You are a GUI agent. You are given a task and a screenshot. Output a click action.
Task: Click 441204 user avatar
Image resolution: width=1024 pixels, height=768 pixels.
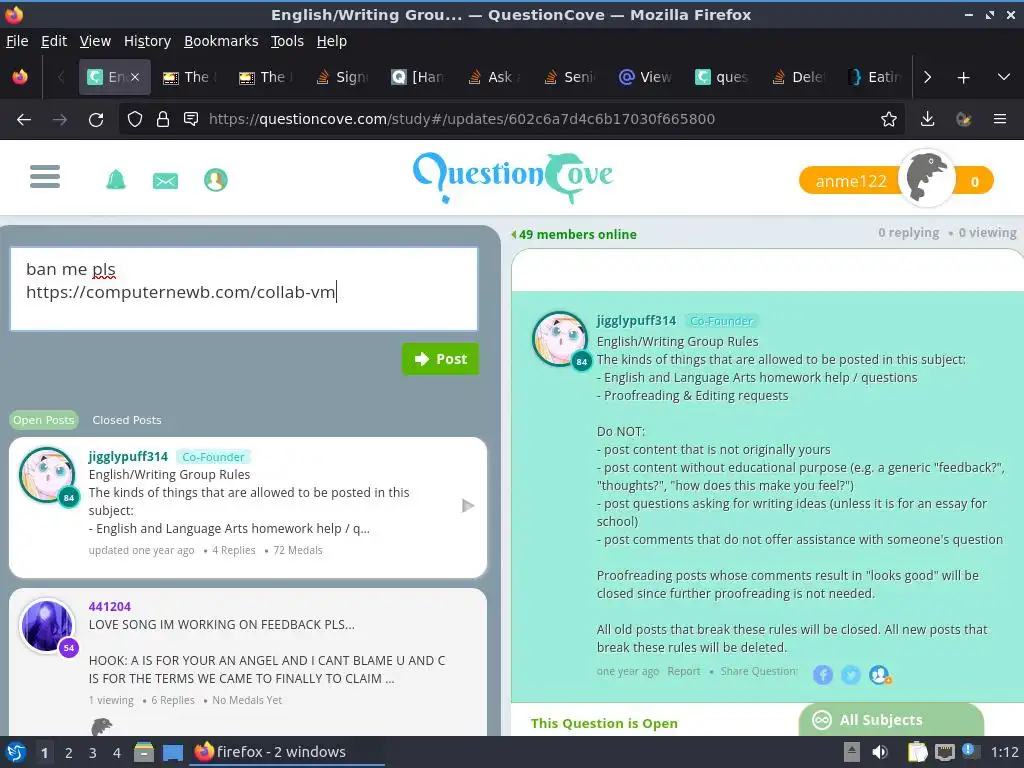(x=47, y=626)
